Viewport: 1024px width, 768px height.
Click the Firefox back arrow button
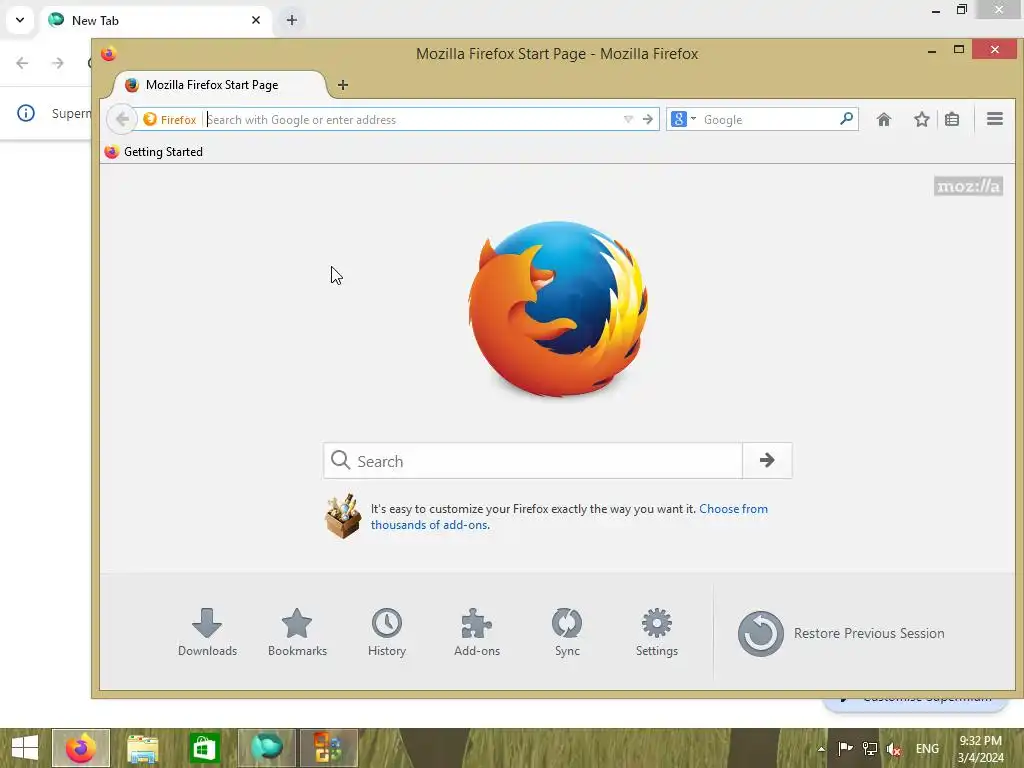tap(121, 120)
